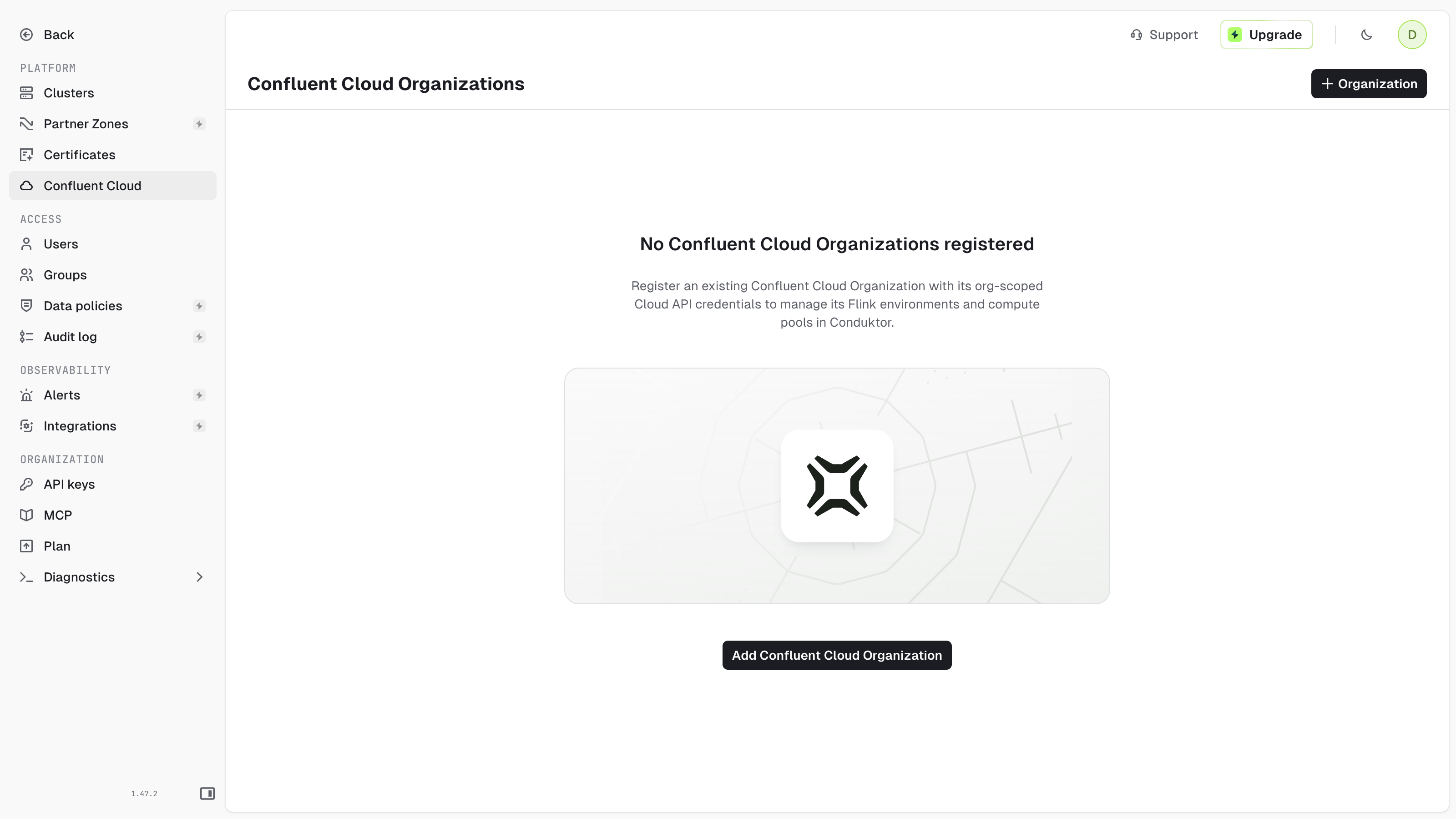Click the Groups people icon

pyautogui.click(x=26, y=275)
